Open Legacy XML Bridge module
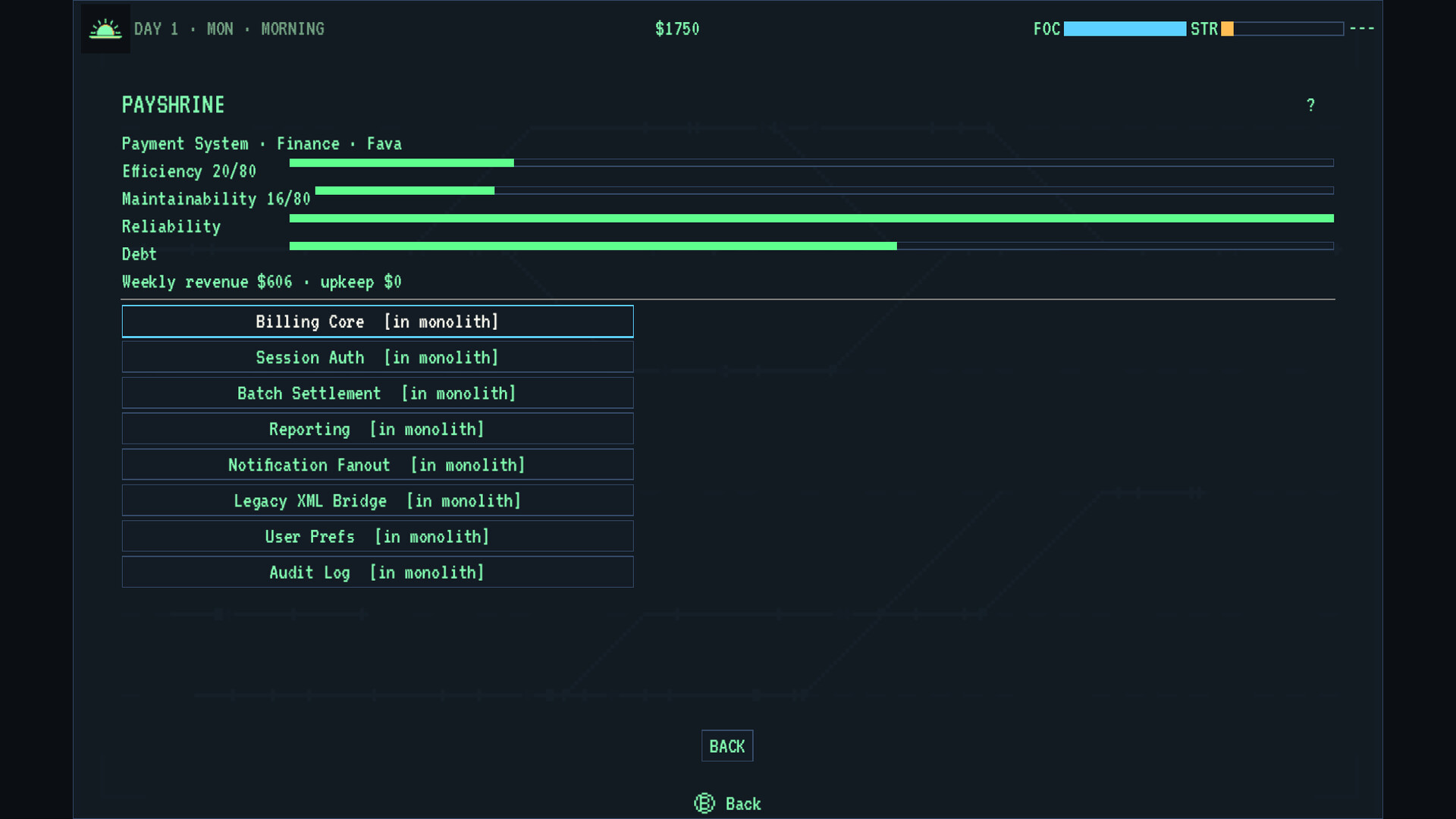 pos(378,500)
